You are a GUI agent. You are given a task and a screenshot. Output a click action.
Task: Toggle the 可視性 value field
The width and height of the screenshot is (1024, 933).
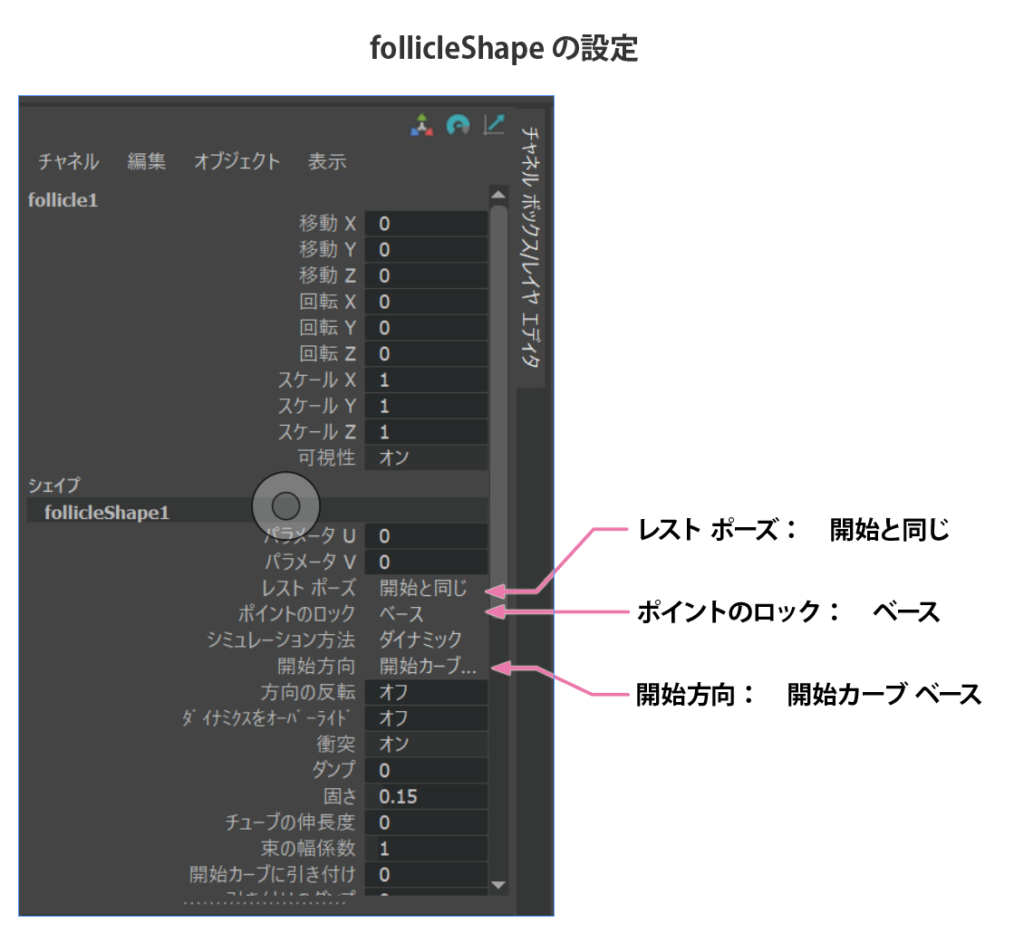[x=425, y=458]
